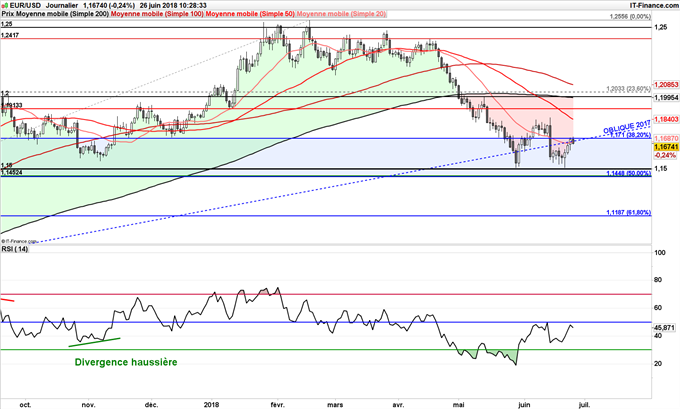Click the févr. date axis label
This screenshot has width=680, height=409.
pos(278,405)
